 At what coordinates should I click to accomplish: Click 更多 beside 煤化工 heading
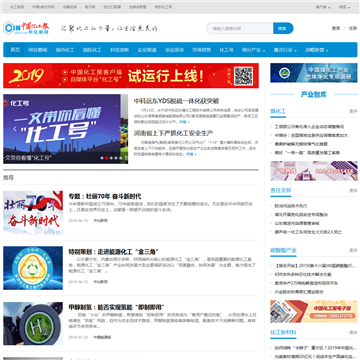point(353,111)
